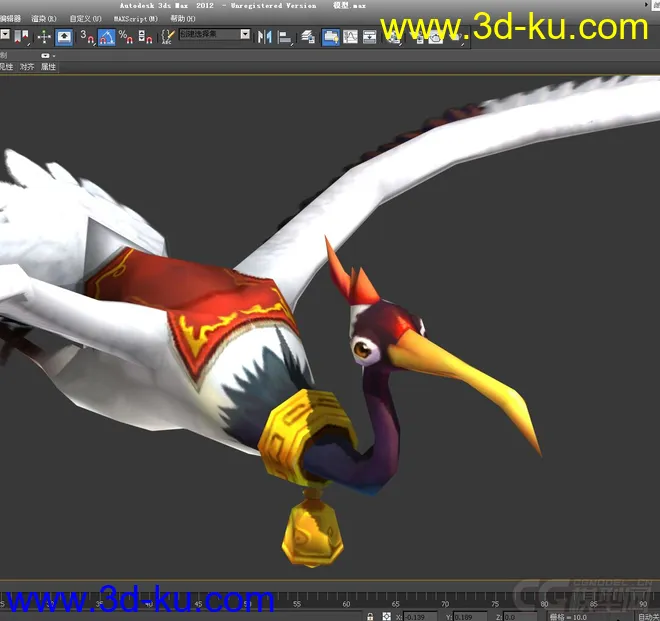Select the Select and Manipulate tool

[44, 37]
